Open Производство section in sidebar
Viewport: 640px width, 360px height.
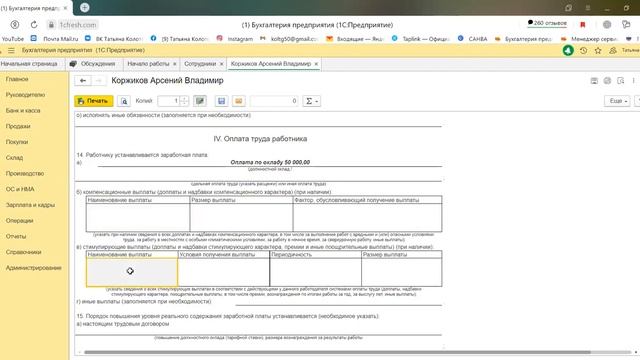(x=24, y=173)
